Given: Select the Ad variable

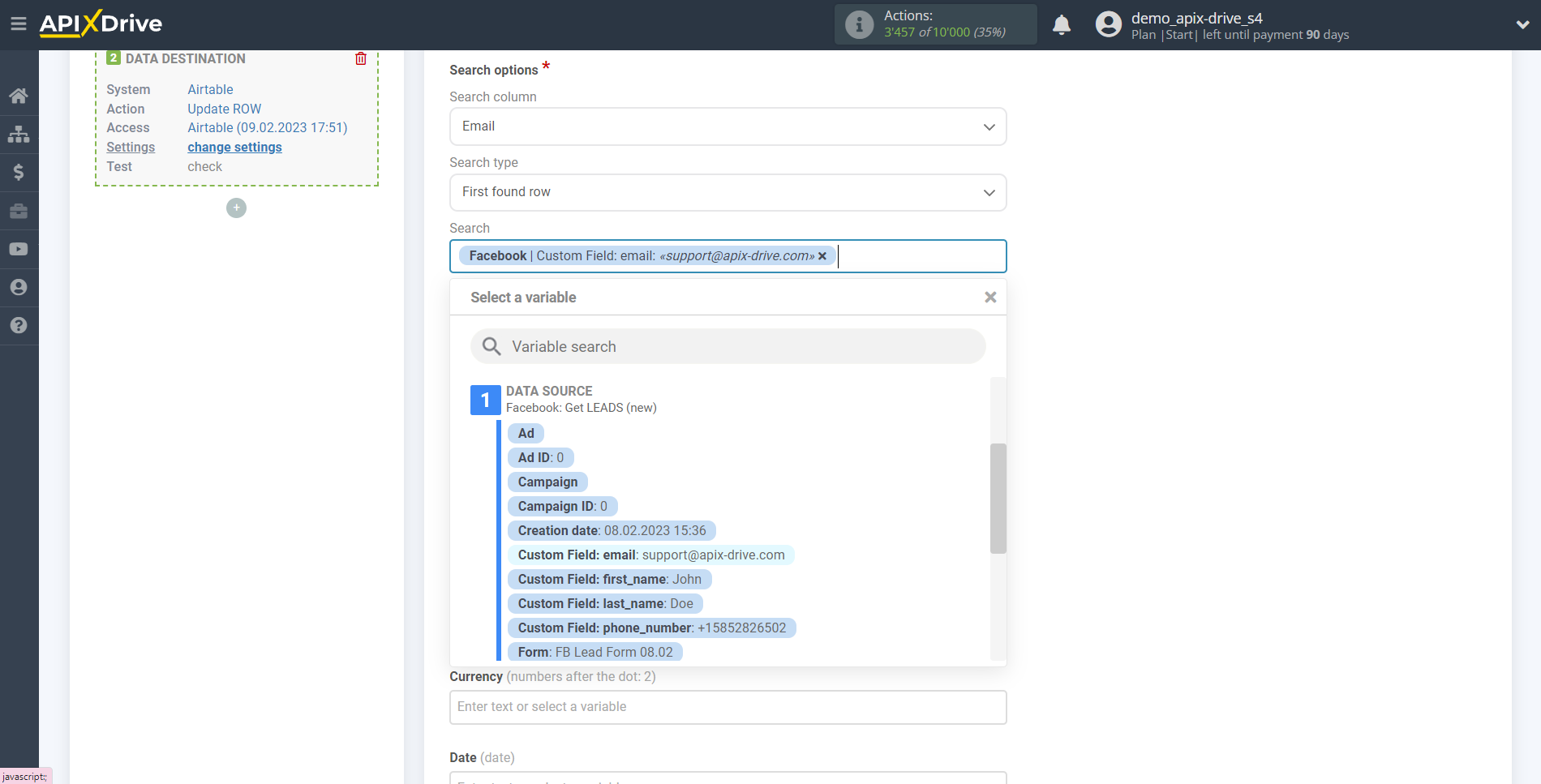Looking at the screenshot, I should click(x=526, y=433).
